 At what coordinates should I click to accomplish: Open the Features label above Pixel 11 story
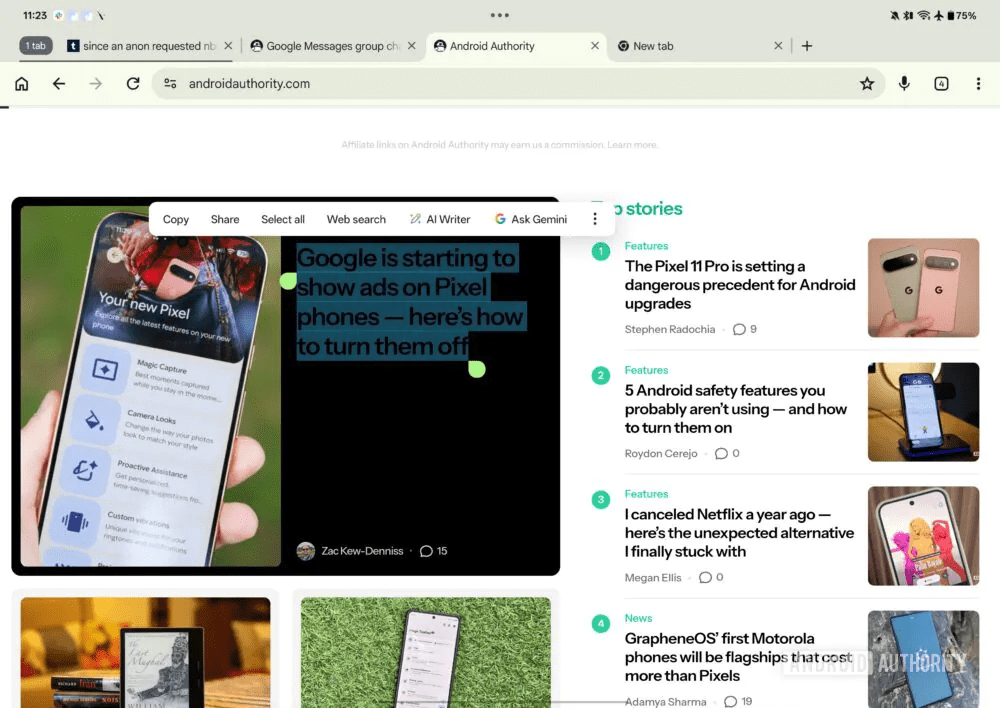(646, 246)
